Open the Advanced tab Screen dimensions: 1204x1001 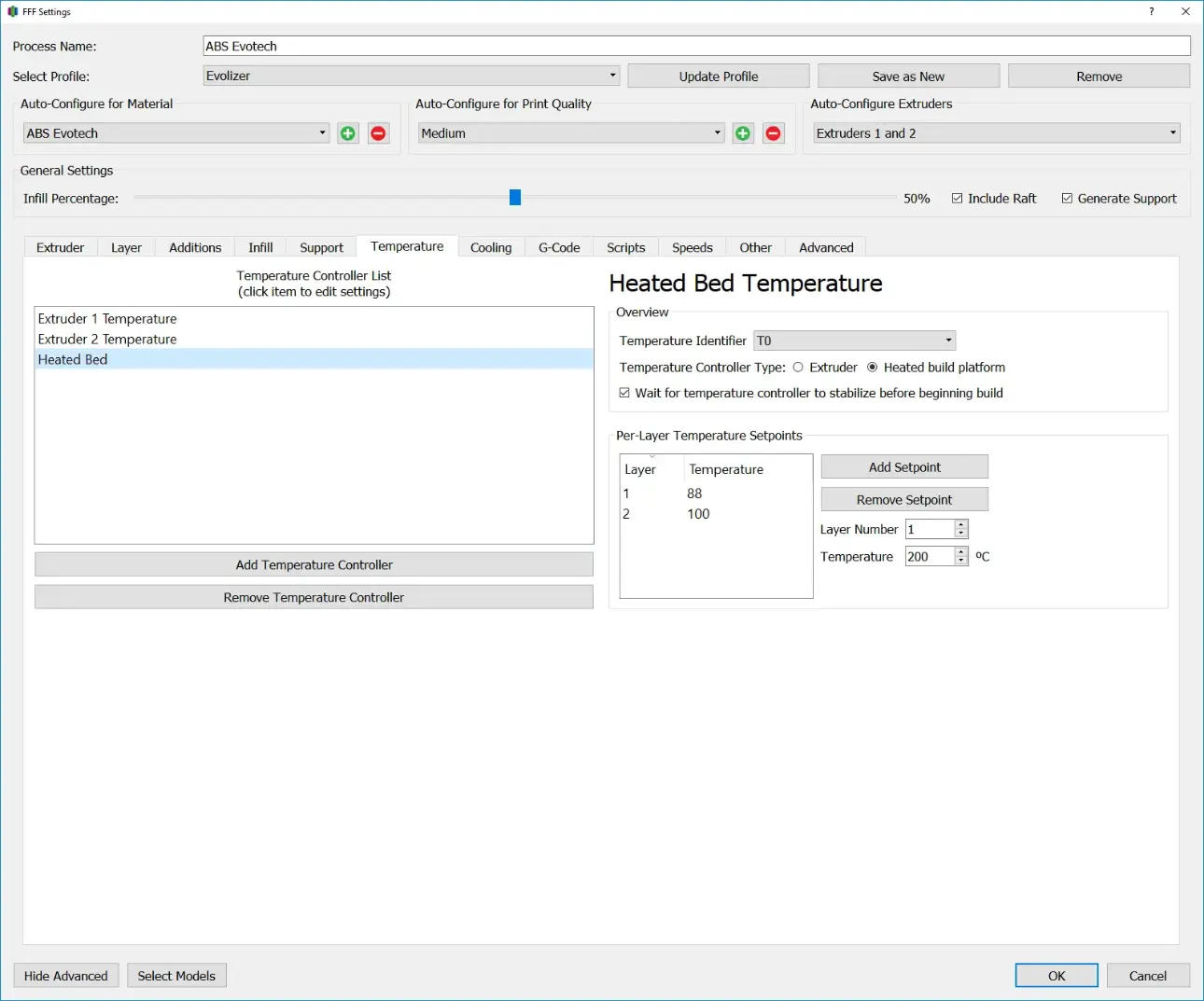coord(826,247)
